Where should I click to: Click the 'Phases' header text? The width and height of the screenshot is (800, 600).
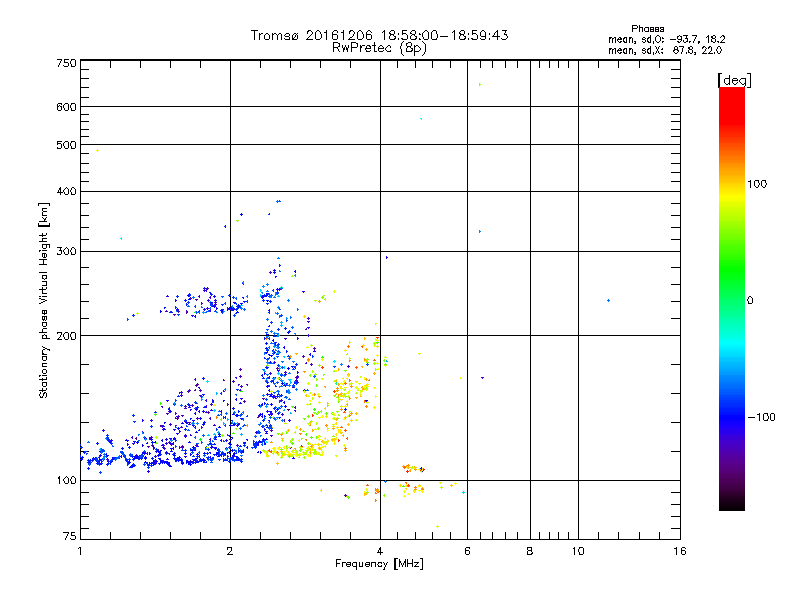647,29
